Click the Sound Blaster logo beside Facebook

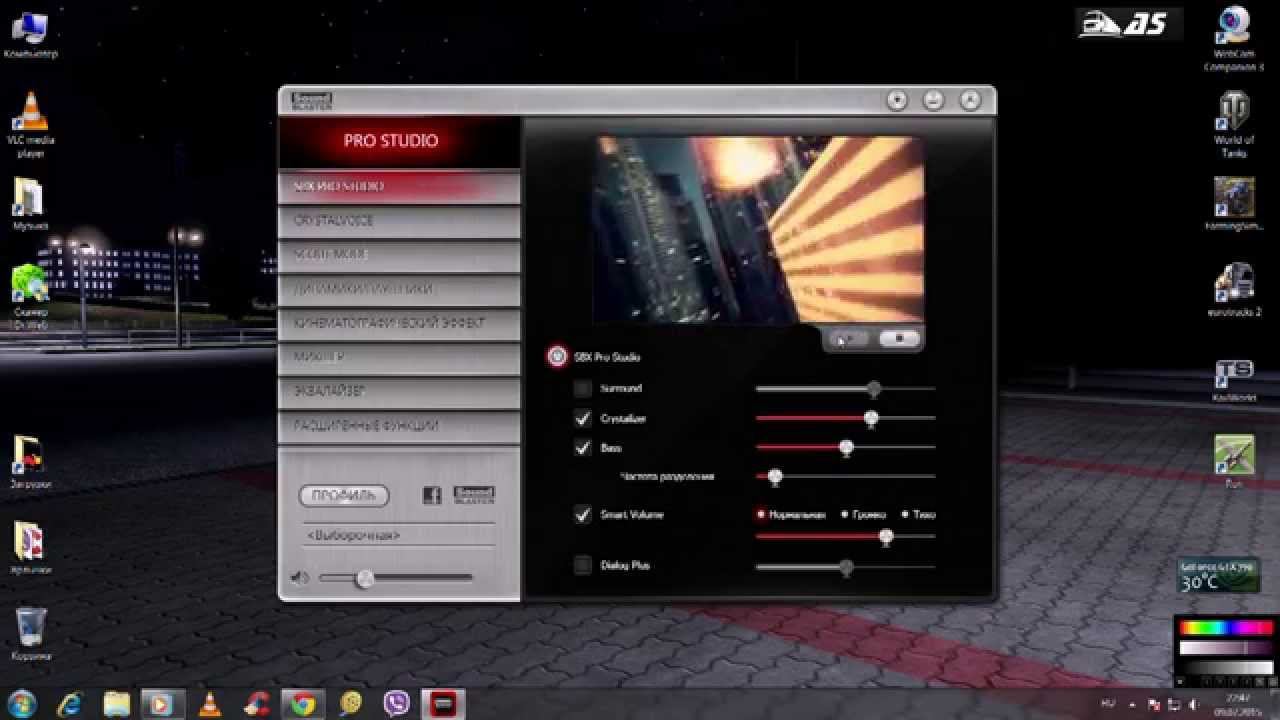tap(474, 495)
